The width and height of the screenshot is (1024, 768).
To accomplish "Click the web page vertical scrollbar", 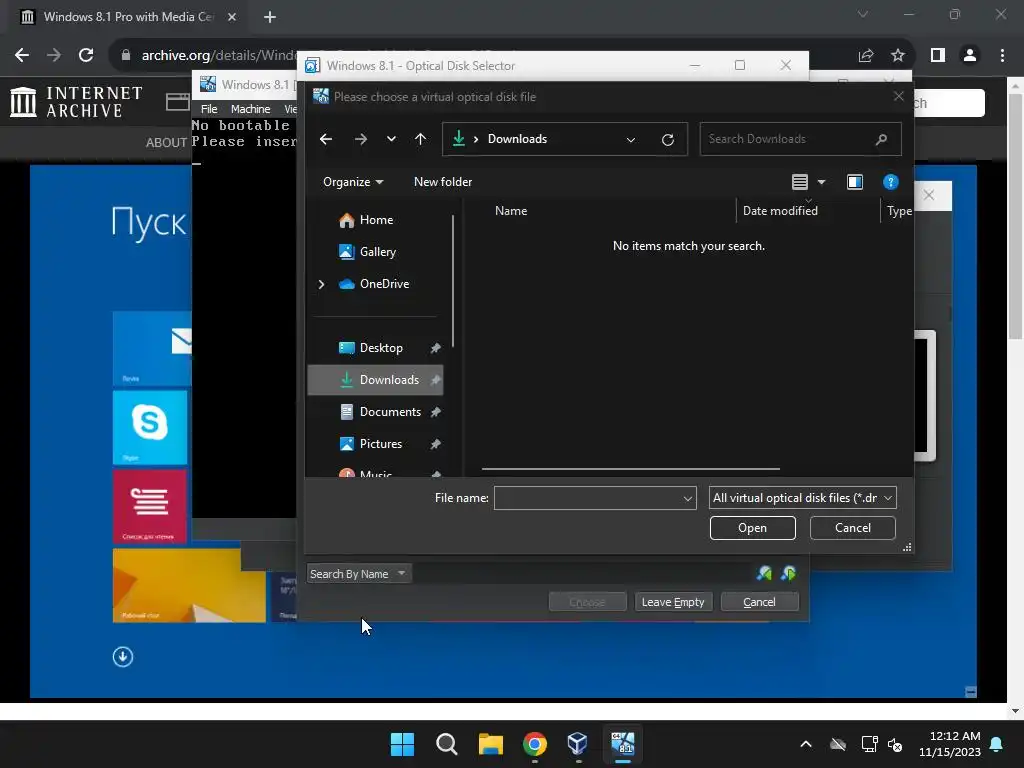I will click(1015, 216).
